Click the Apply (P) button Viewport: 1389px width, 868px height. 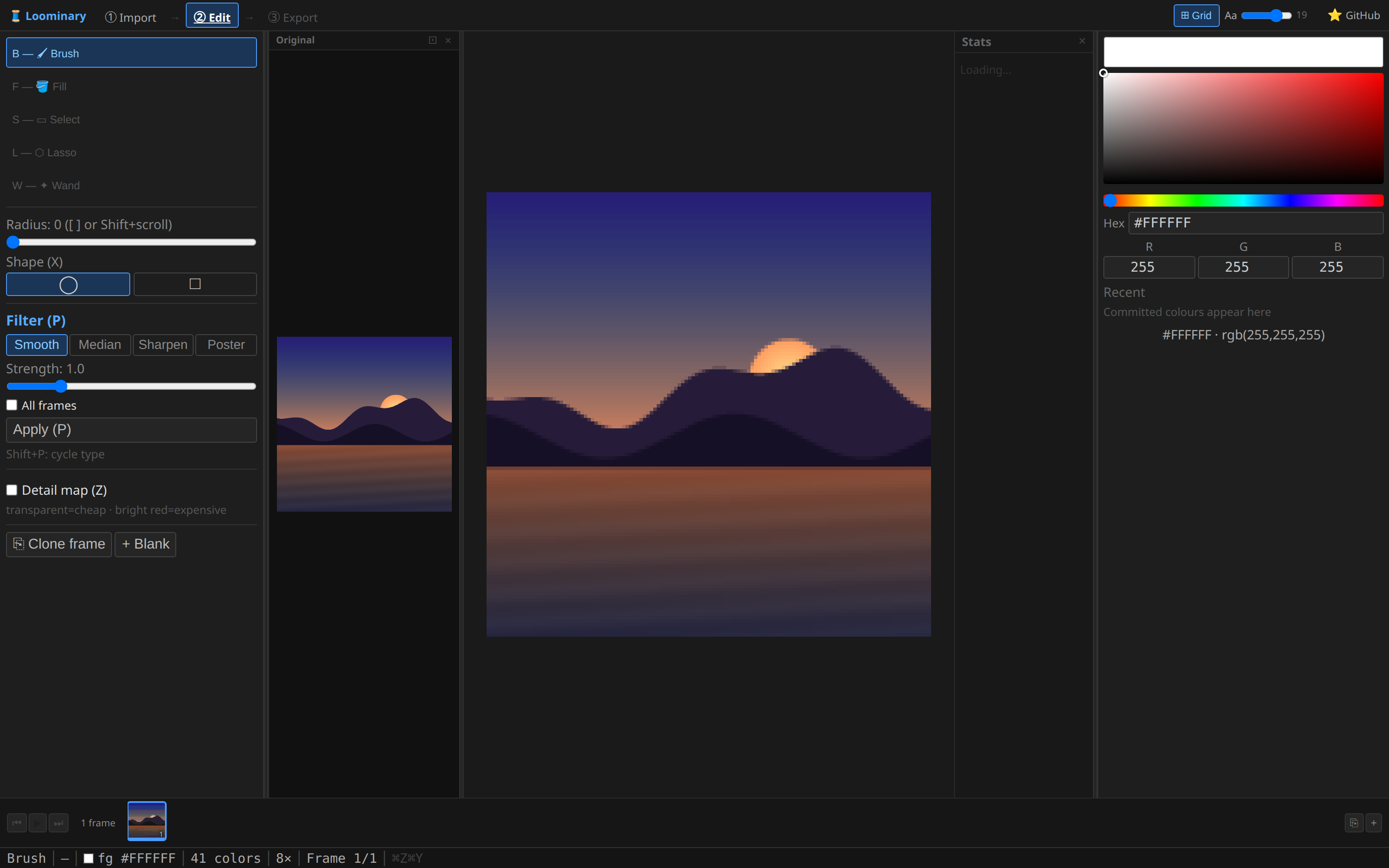131,429
